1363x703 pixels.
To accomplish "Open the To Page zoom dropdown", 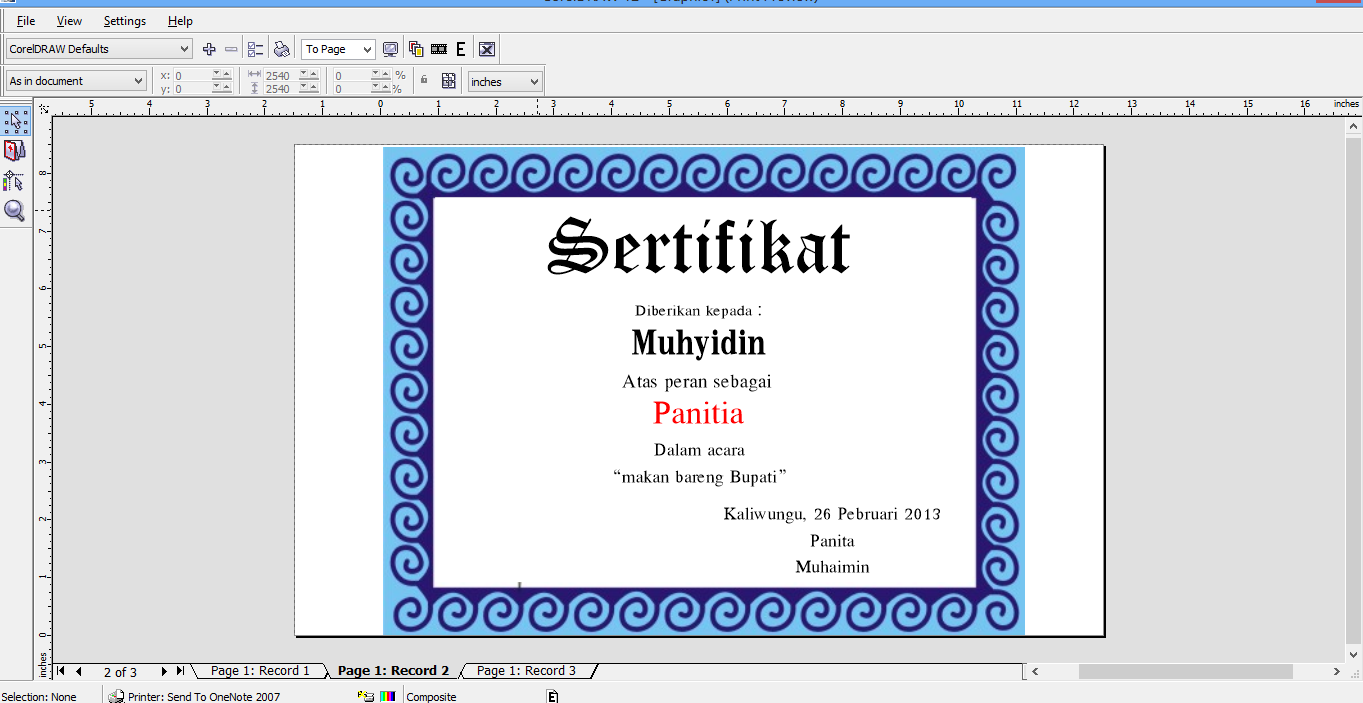I will click(x=367, y=49).
